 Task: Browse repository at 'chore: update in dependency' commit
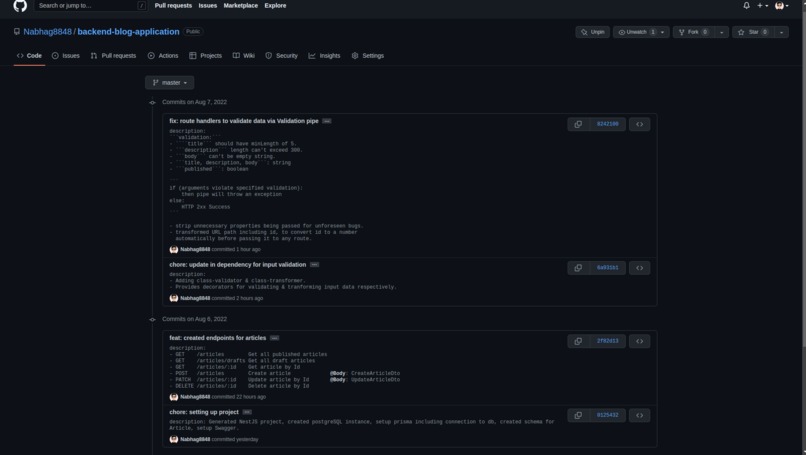639,268
